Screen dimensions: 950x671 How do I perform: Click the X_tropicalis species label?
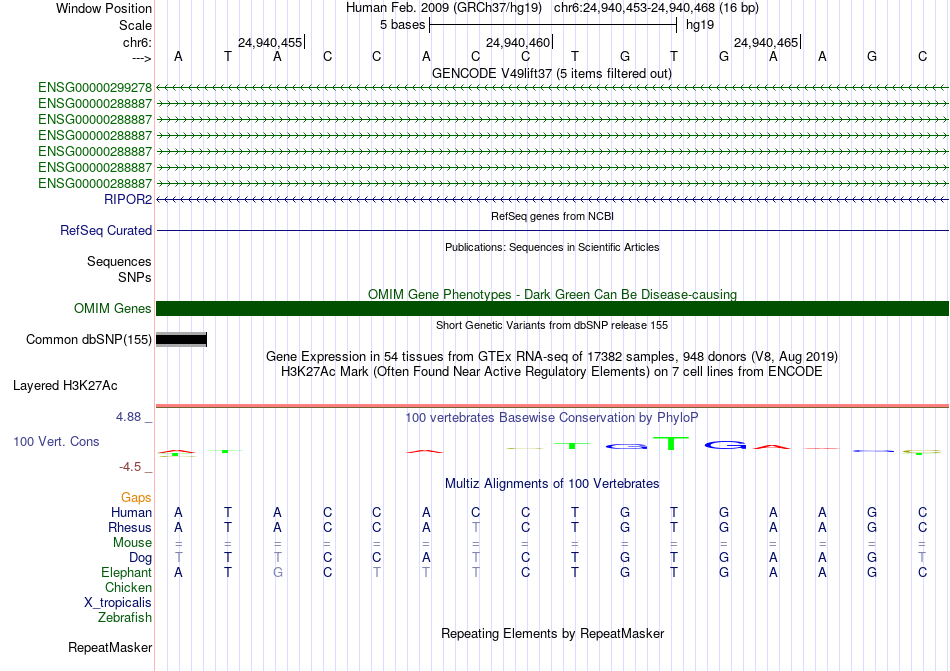pos(118,603)
